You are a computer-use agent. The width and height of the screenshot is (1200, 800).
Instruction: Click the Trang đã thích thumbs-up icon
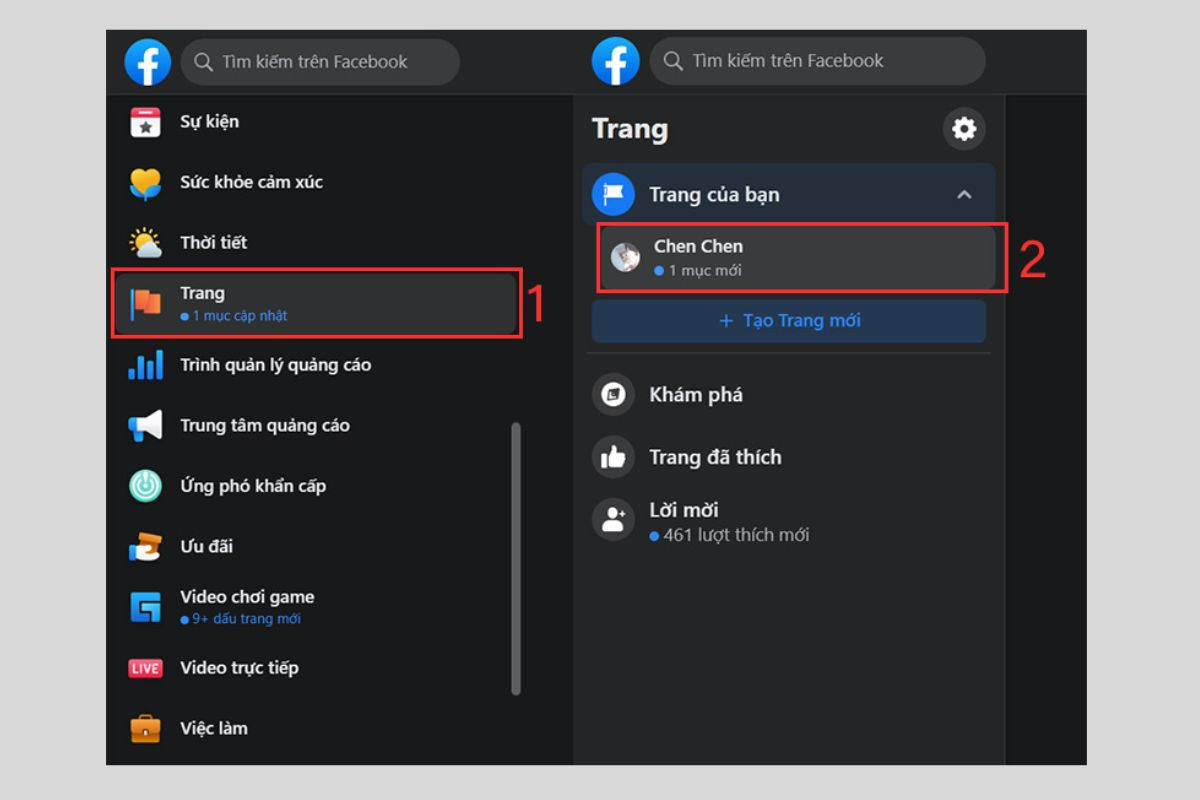coord(613,457)
